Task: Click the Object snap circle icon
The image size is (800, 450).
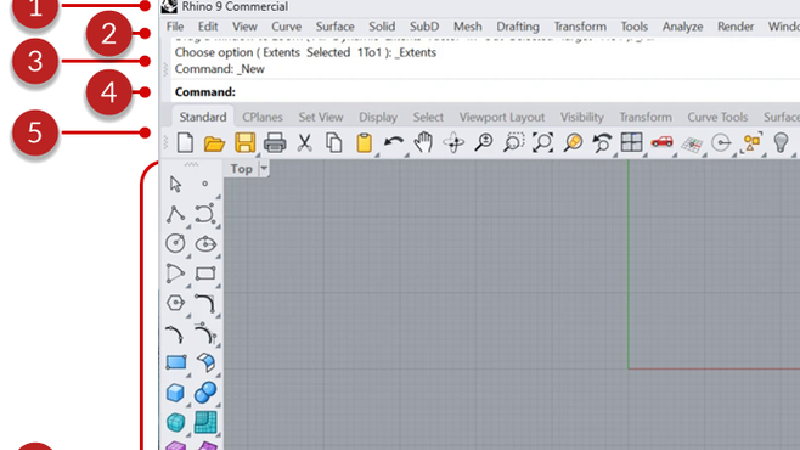Action: tap(721, 143)
